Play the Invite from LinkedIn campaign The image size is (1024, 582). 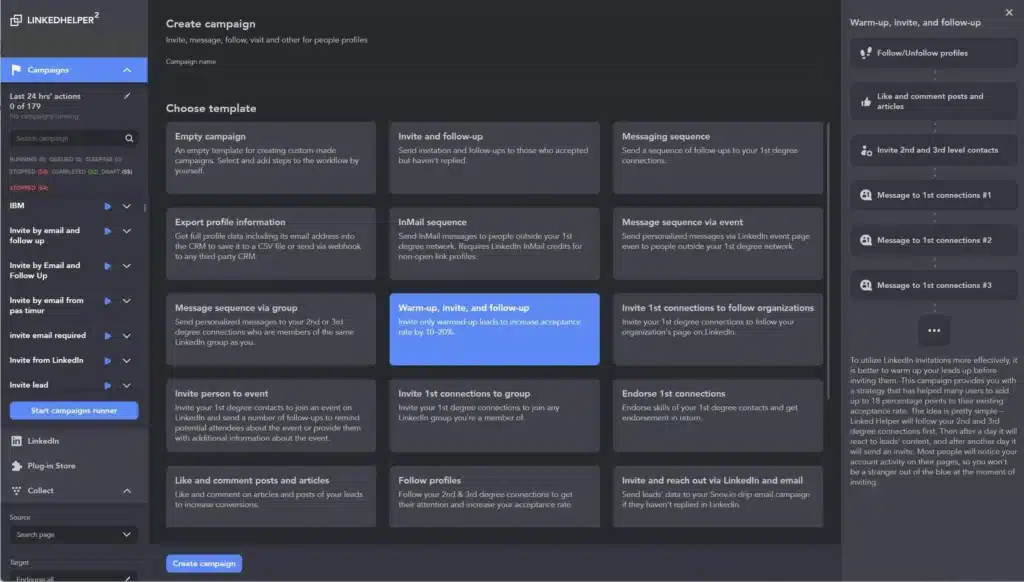[110, 360]
